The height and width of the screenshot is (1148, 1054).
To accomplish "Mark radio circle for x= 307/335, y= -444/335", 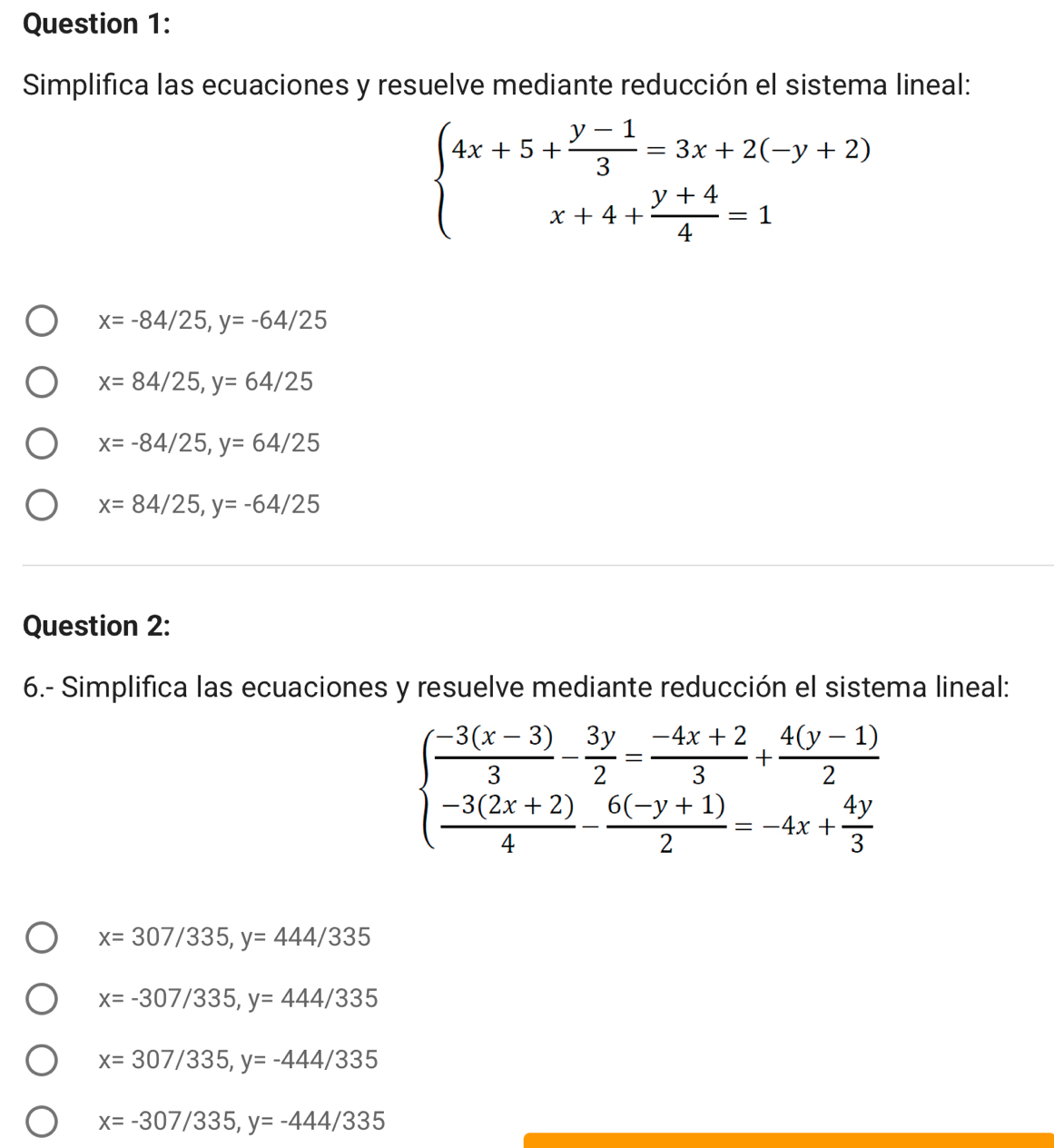I will coord(41,1060).
